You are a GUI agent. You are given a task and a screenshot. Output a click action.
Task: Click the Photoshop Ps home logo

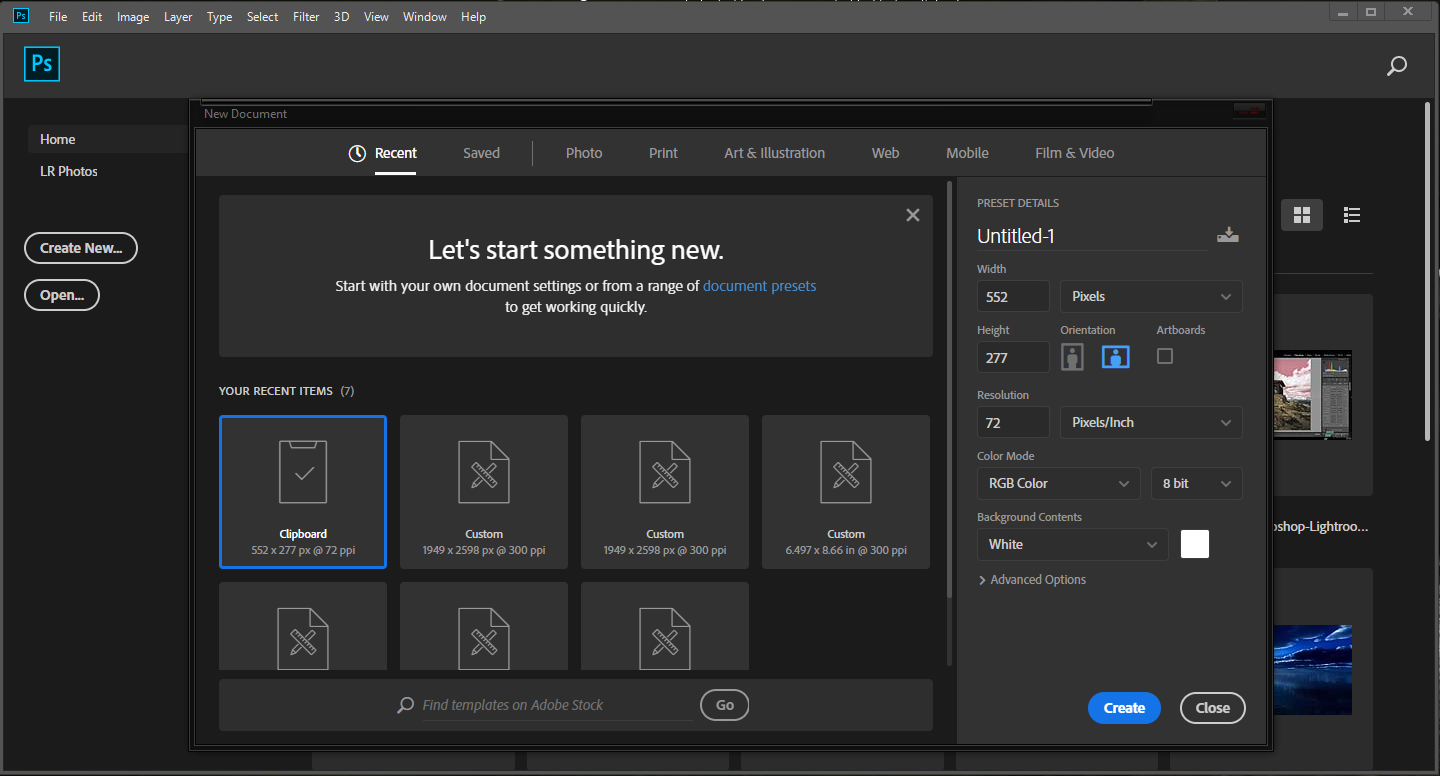42,64
